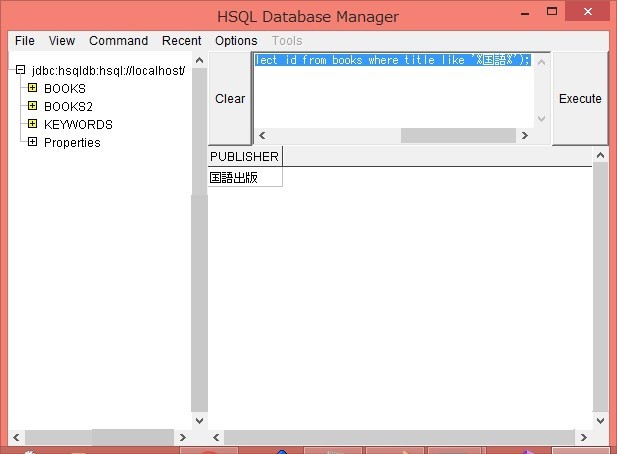
Task: Click SQL editor scroll down arrow
Action: (x=541, y=118)
